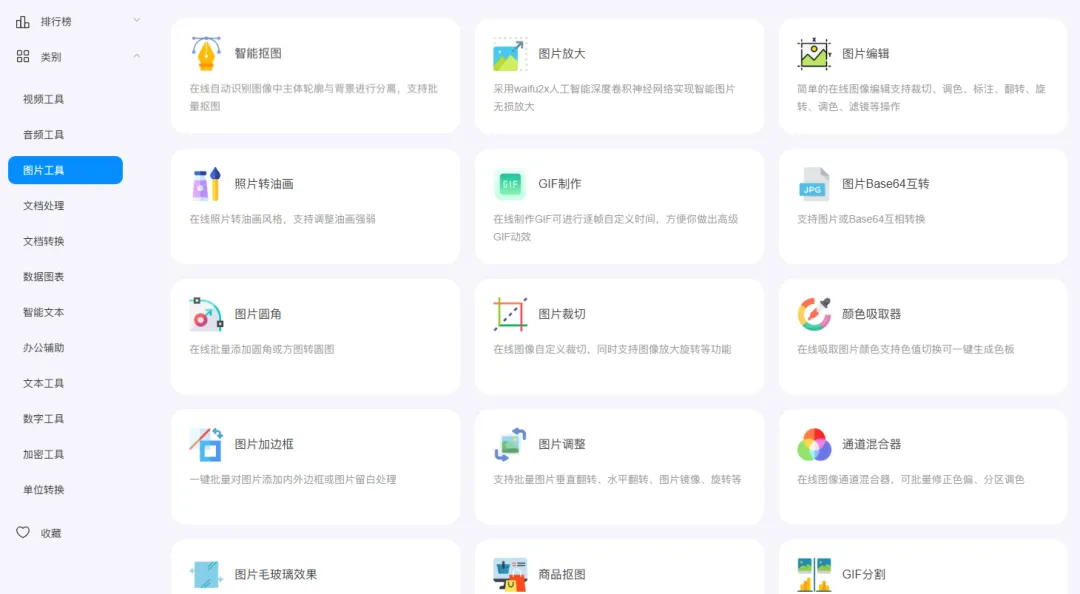Open the 图片毛玻璃效果 glass icon
The width and height of the screenshot is (1080, 594).
pos(206,575)
